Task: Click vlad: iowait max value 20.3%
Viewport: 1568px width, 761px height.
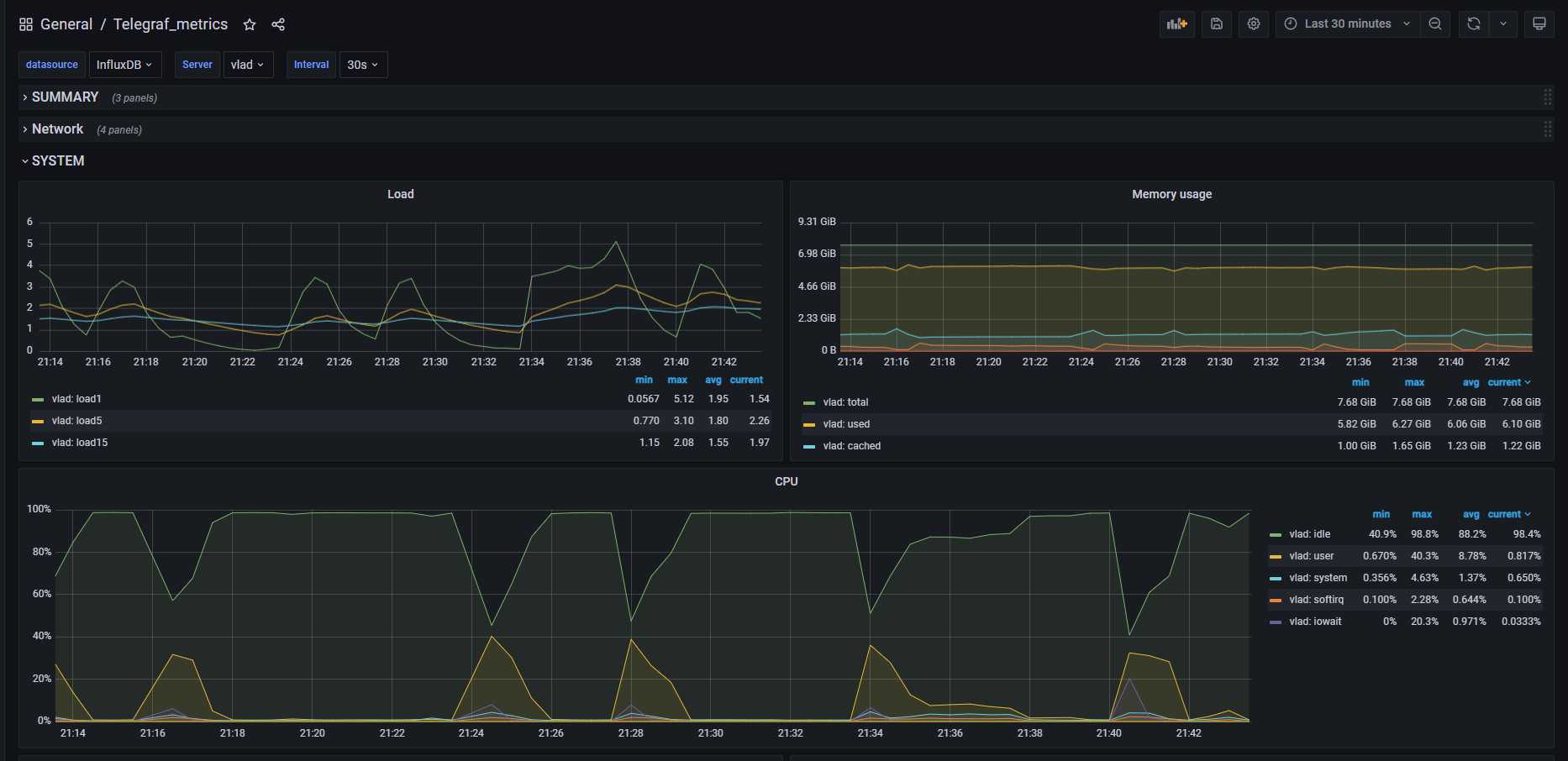Action: (x=1424, y=622)
